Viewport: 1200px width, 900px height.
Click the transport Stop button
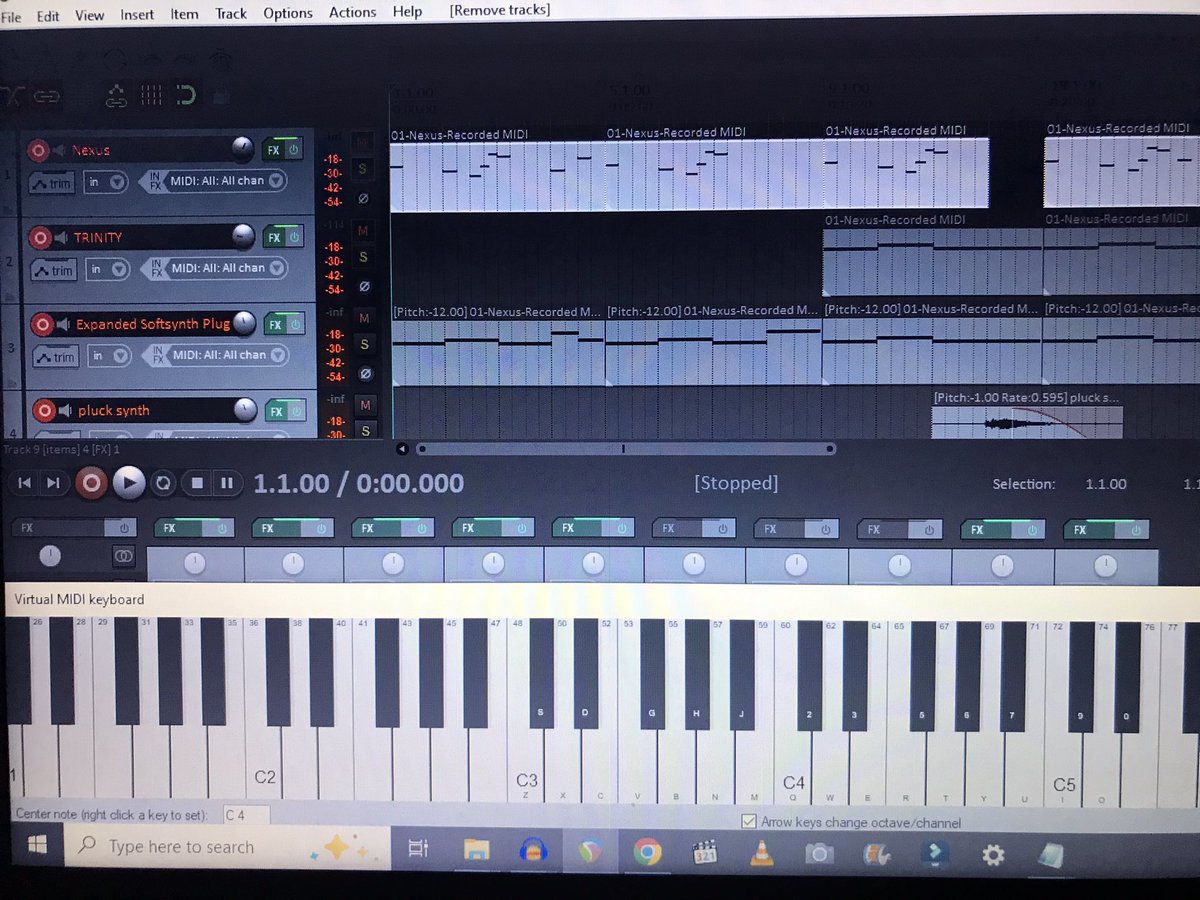pyautogui.click(x=197, y=484)
